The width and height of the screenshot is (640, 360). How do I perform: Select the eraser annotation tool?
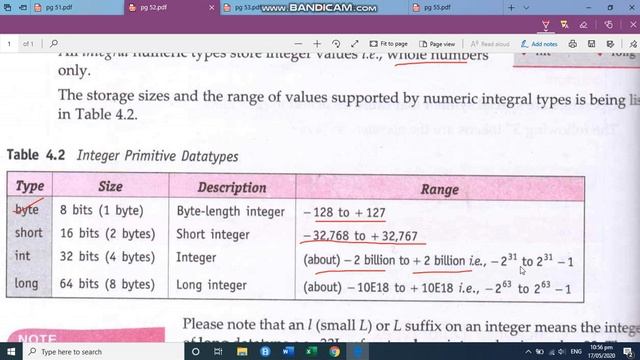pyautogui.click(x=584, y=25)
